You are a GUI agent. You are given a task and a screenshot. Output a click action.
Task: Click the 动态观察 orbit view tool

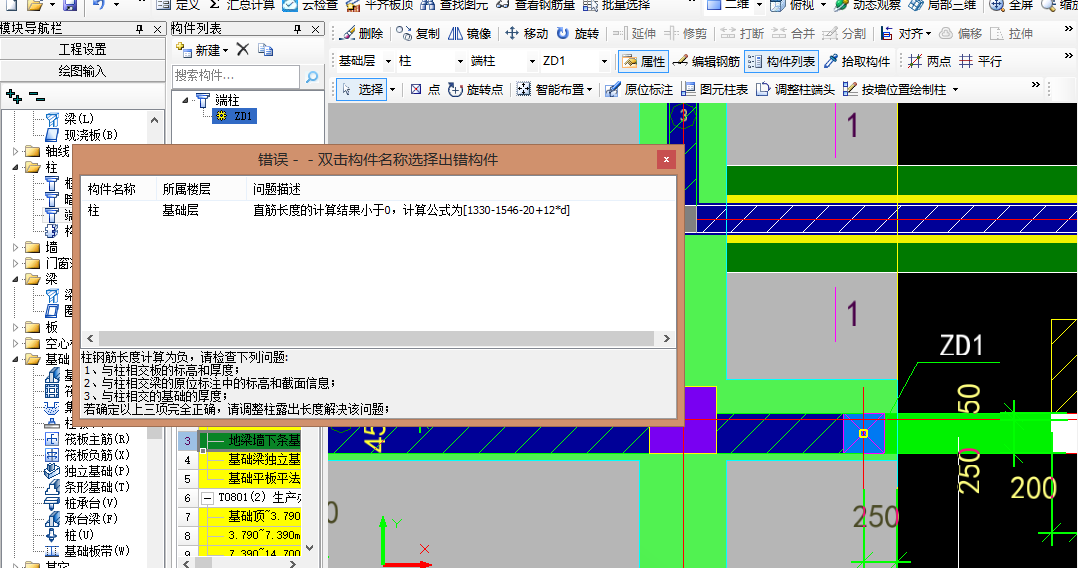867,5
